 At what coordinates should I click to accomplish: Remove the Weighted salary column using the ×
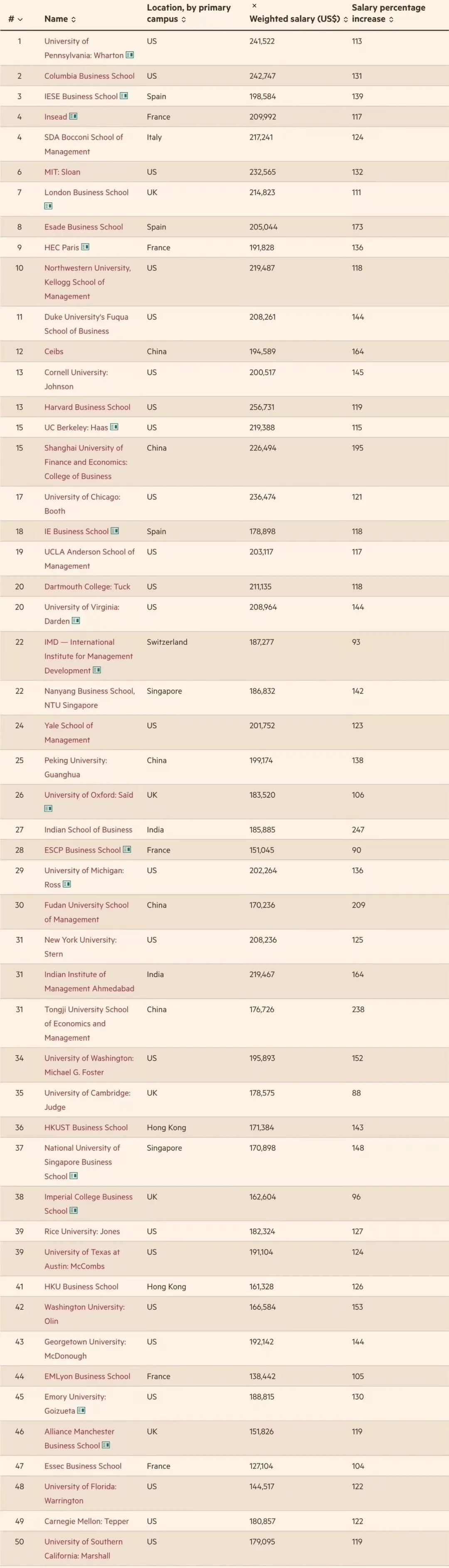click(x=254, y=6)
